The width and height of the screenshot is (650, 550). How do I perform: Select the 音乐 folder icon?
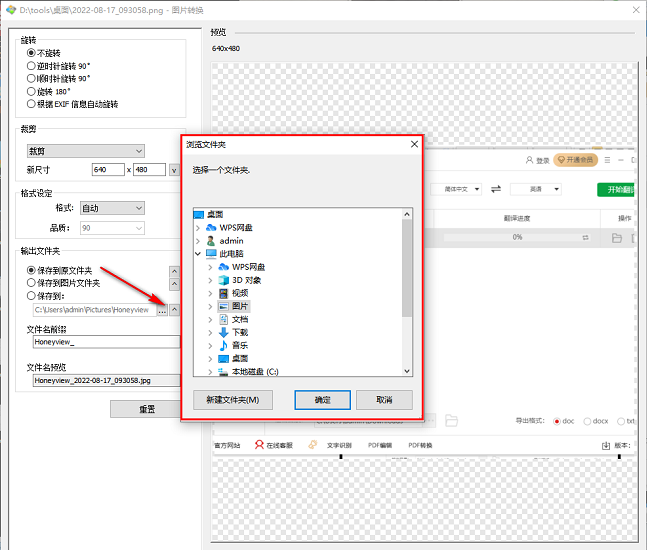pyautogui.click(x=224, y=345)
